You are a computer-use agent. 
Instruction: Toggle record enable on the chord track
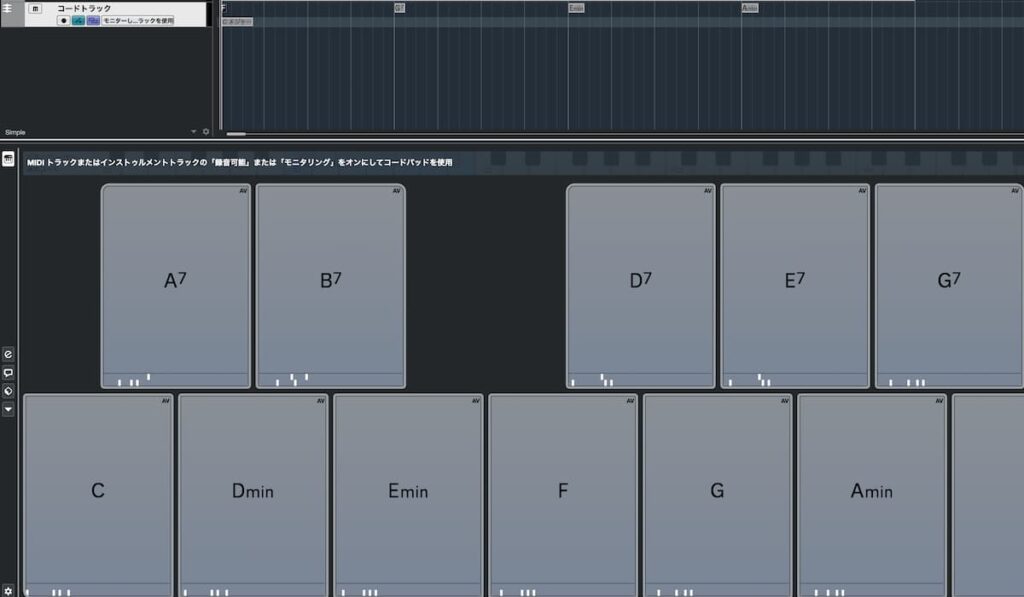64,20
